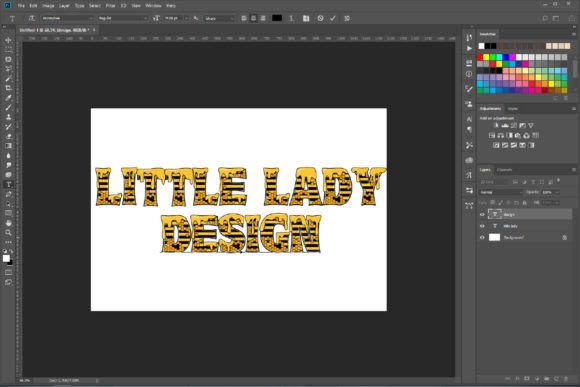Open the font family dropdown
This screenshot has width=580, height=387.
67,18
